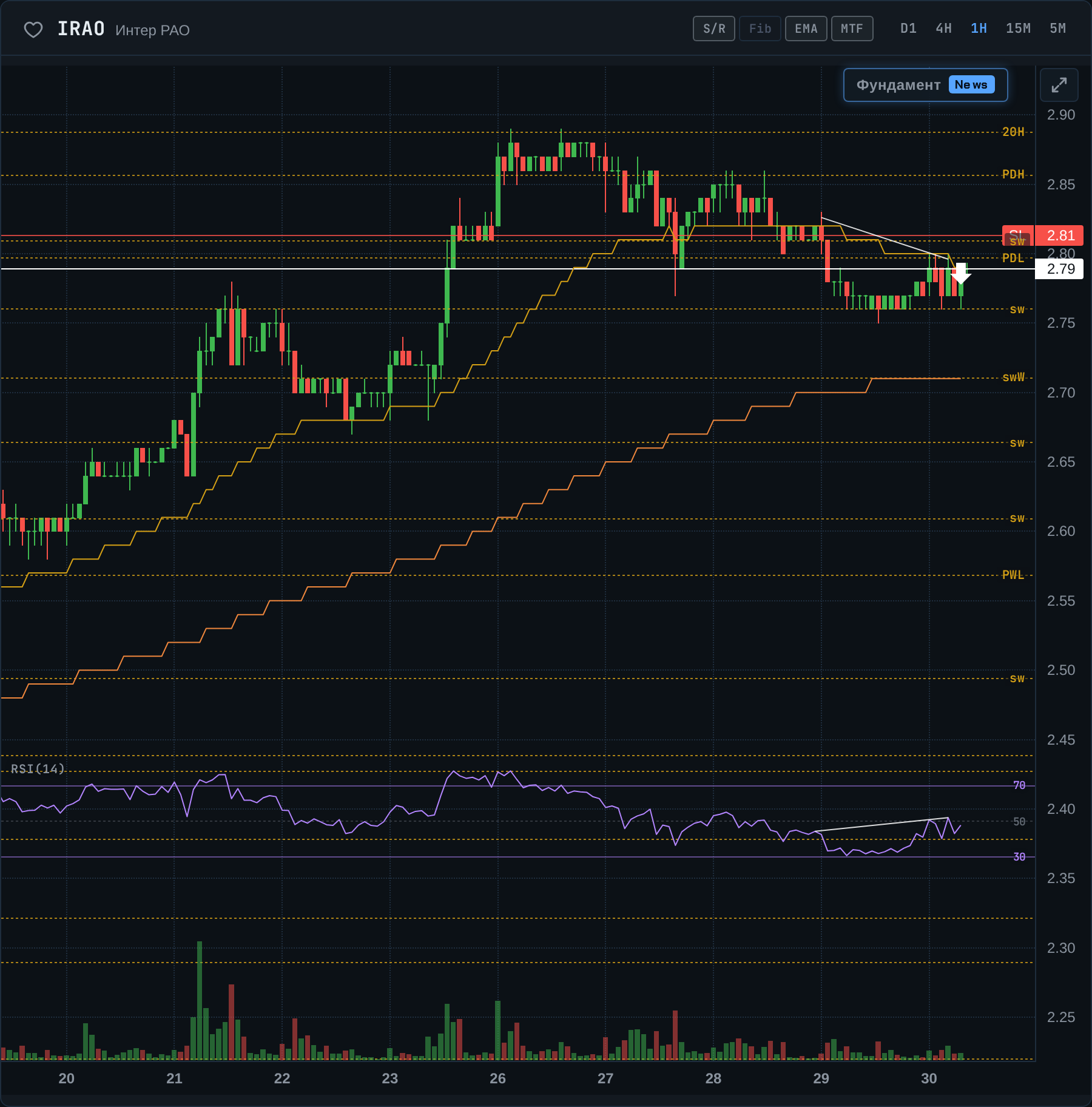Click the RSI 30 level label
This screenshot has height=1107, width=1092.
point(1019,857)
